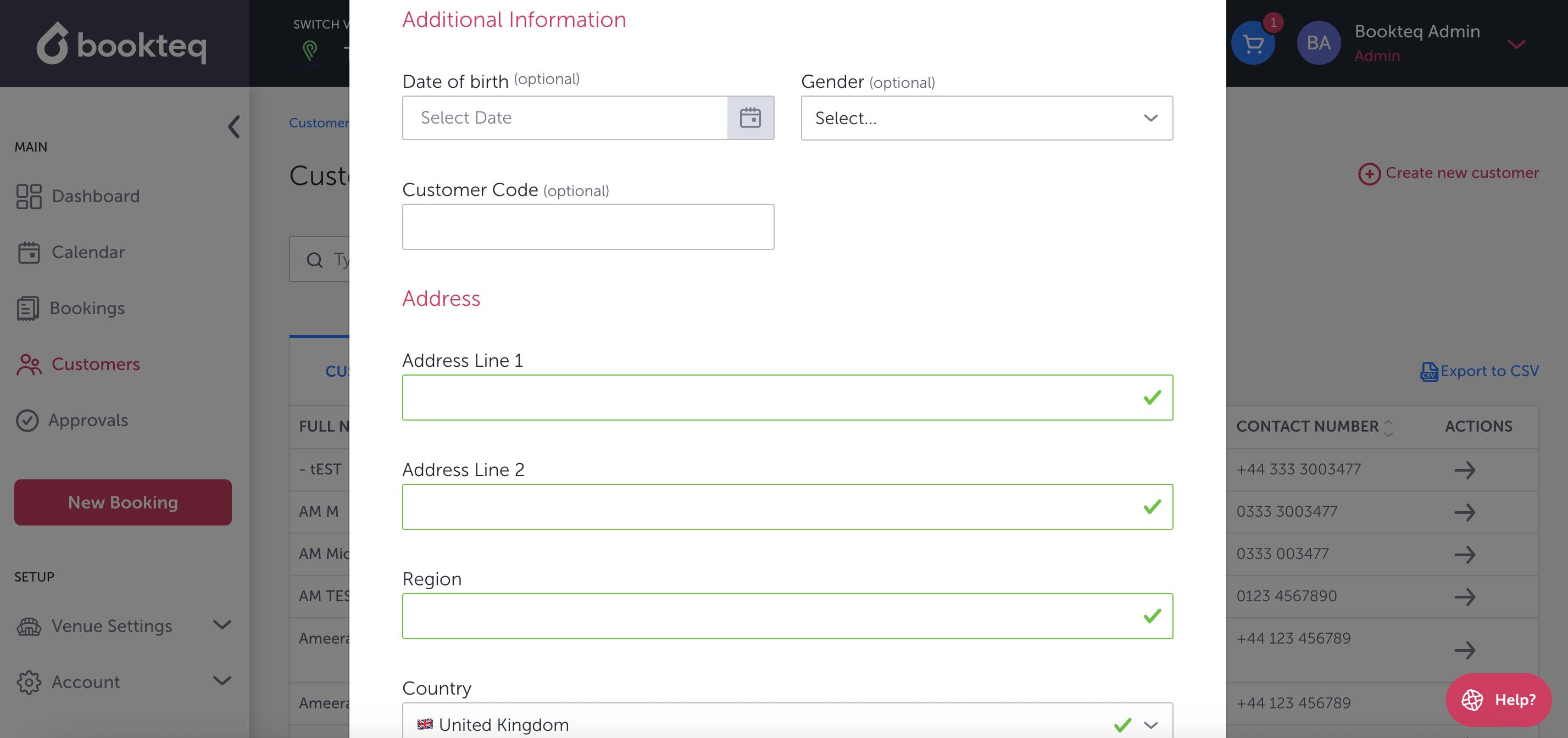
Task: Click into Customer Code field
Action: [587, 226]
